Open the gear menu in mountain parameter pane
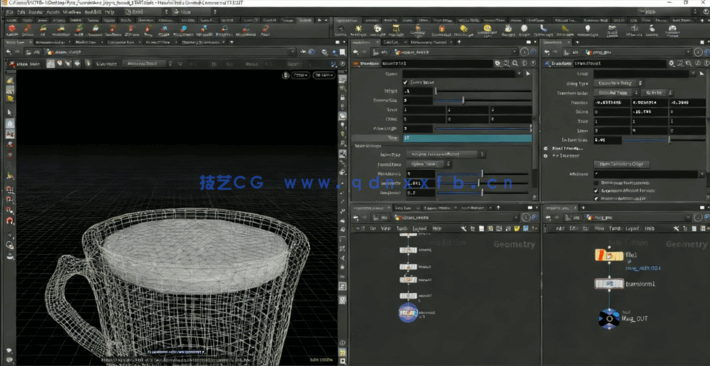 pos(498,64)
